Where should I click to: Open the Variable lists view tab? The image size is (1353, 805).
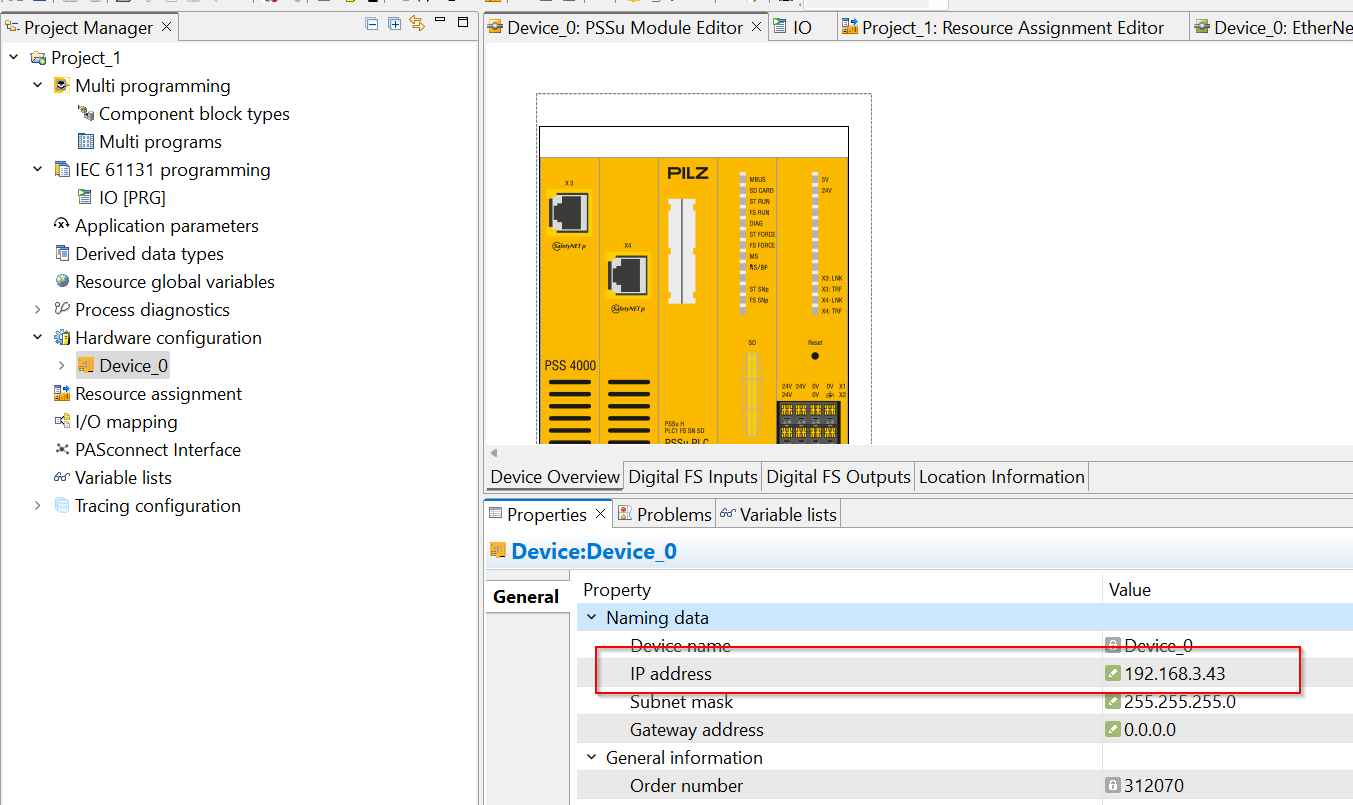pos(778,514)
